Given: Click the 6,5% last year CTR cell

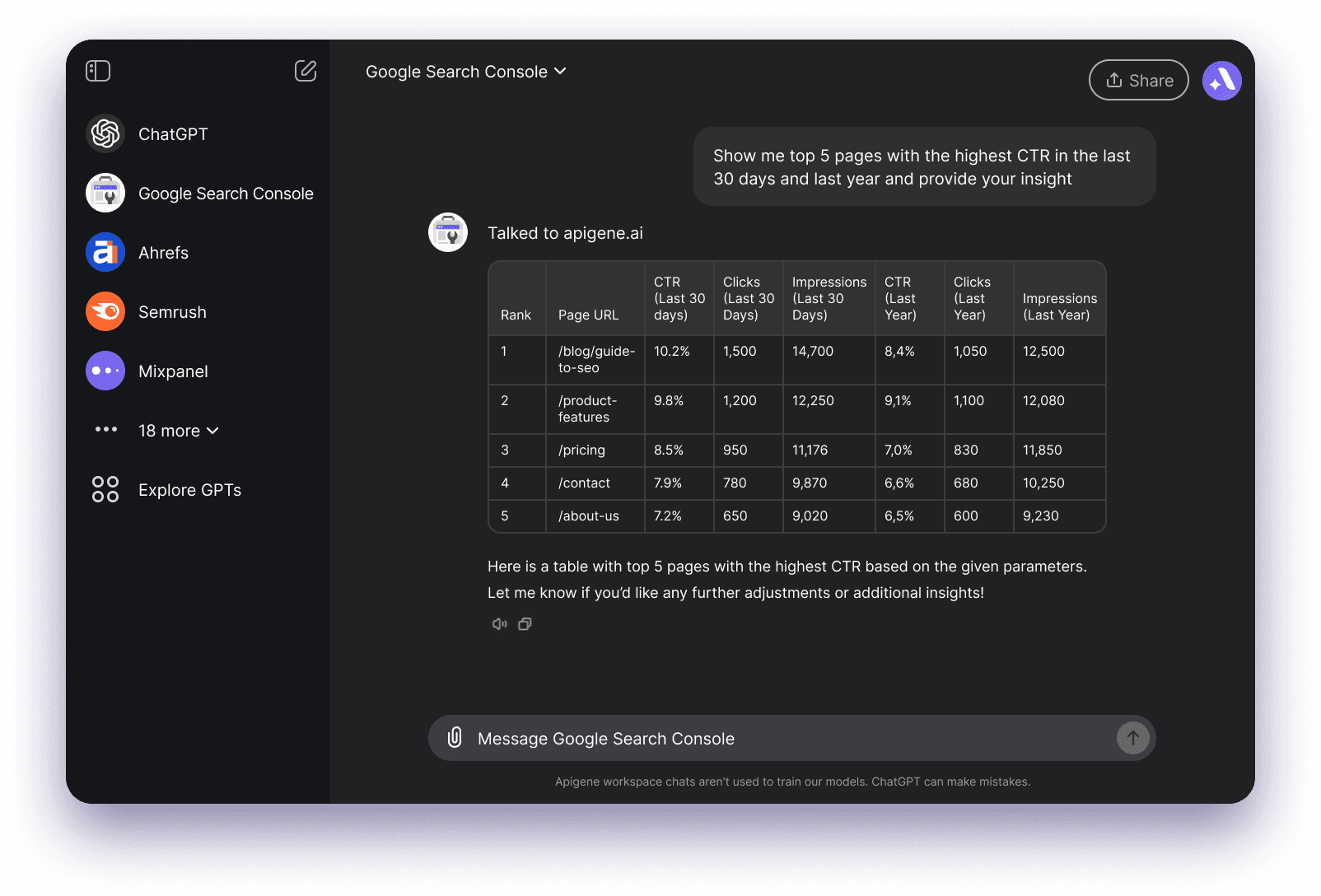Looking at the screenshot, I should click(910, 516).
